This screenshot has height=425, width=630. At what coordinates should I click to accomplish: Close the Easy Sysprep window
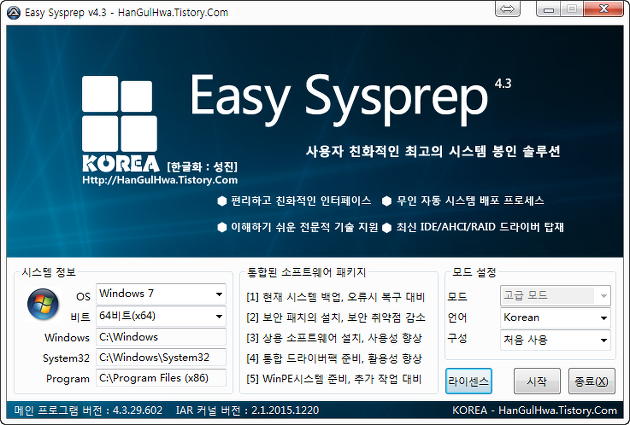click(603, 8)
